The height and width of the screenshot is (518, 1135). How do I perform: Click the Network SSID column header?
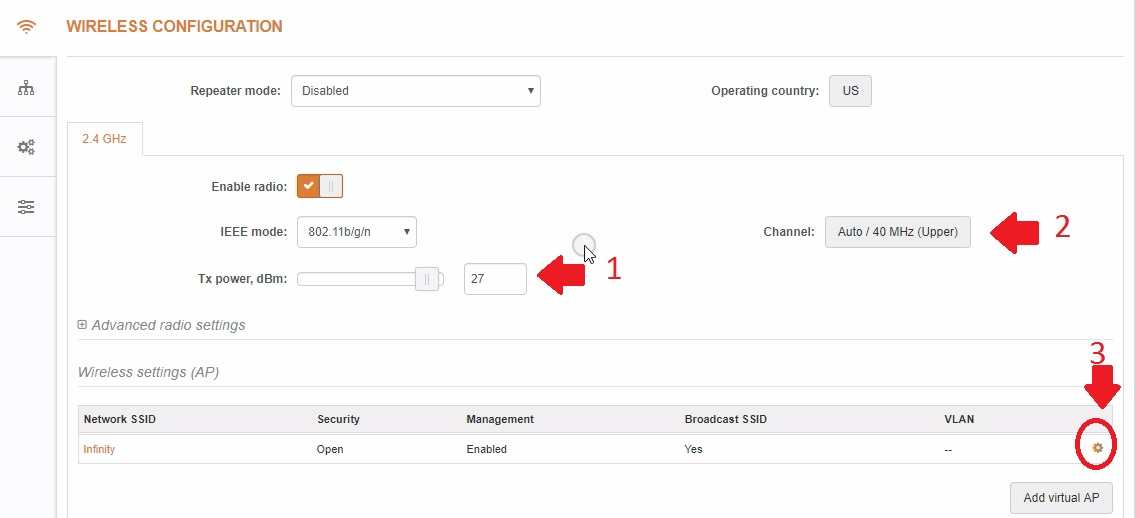119,420
